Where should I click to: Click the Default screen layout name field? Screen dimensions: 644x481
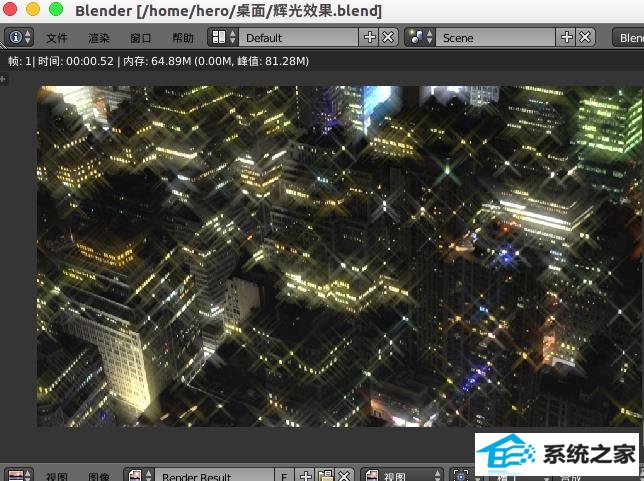[x=299, y=37]
